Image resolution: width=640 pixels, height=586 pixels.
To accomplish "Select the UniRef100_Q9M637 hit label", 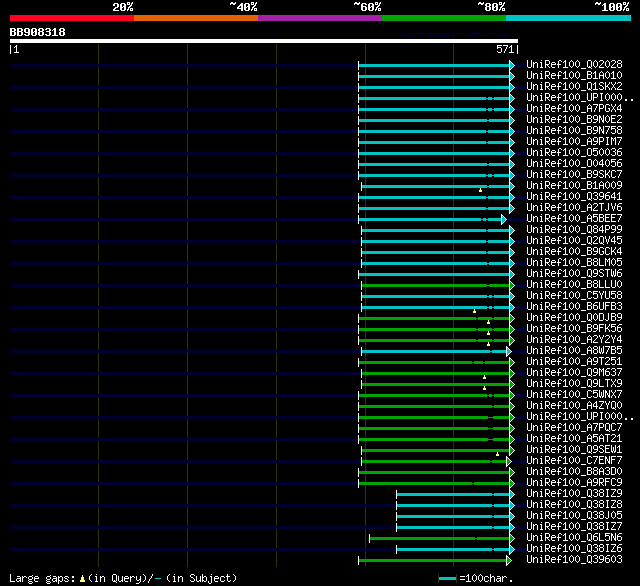I will [x=574, y=373].
